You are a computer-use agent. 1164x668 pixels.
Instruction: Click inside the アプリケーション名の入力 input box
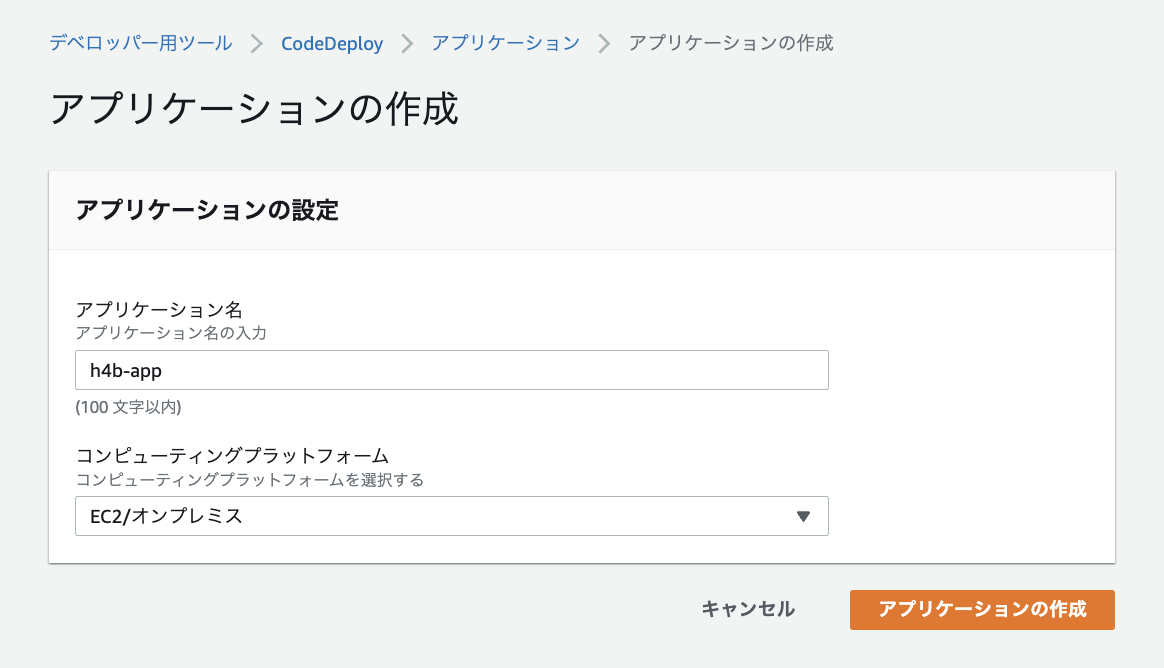click(450, 369)
